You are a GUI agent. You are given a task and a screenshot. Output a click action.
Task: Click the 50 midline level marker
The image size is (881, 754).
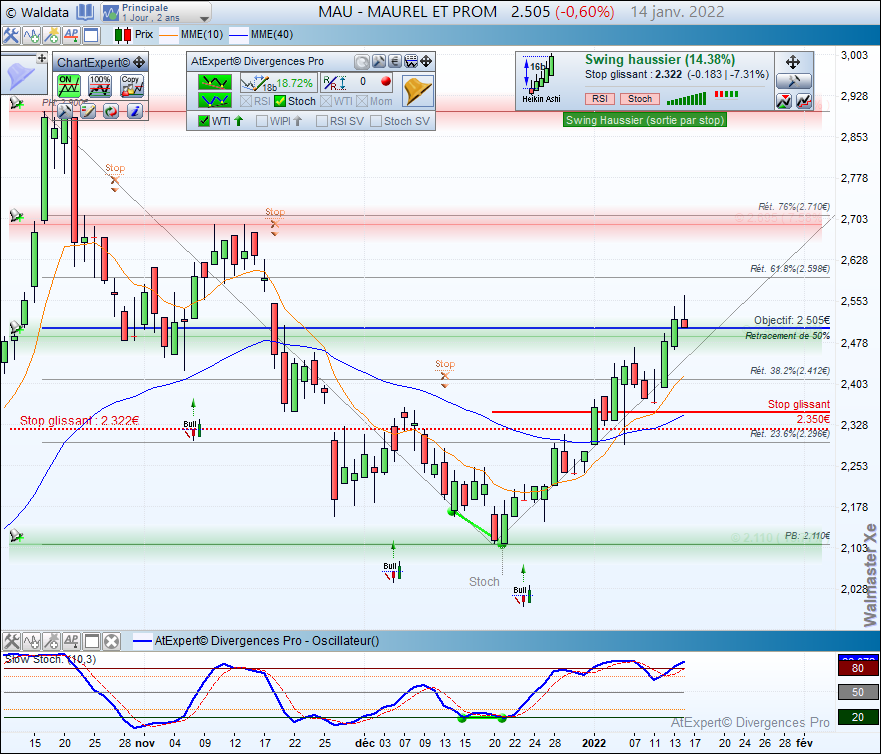[x=857, y=692]
